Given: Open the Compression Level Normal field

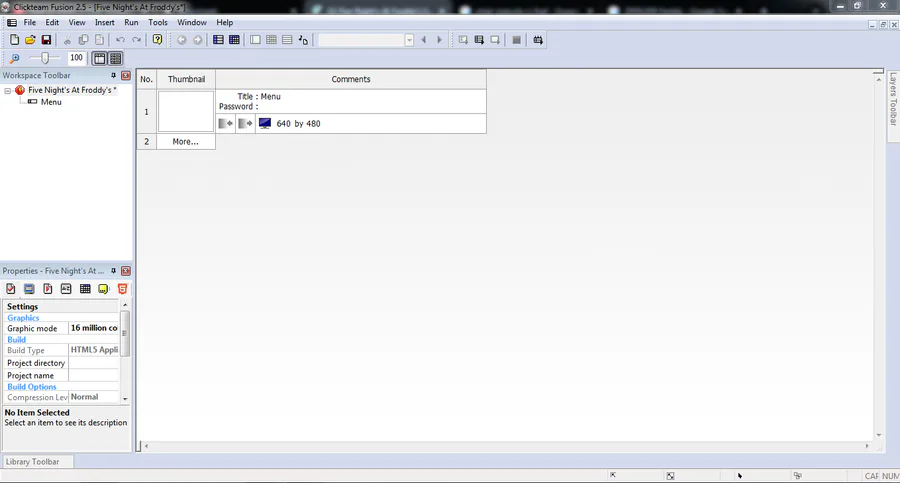Looking at the screenshot, I should [x=94, y=397].
